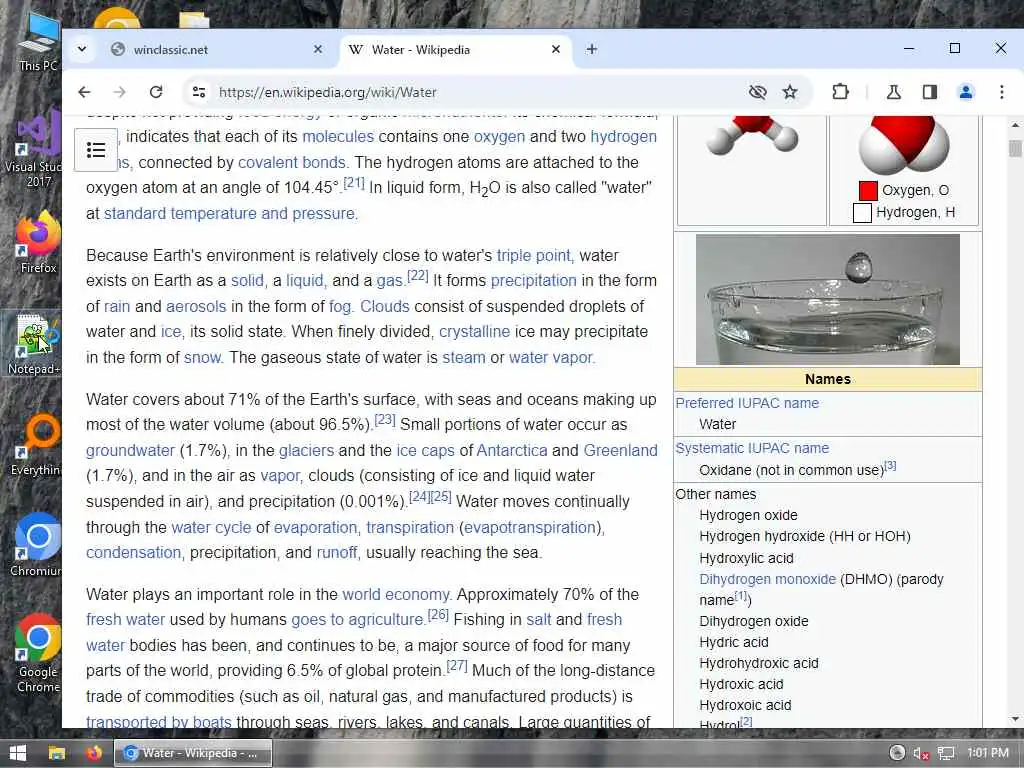Open the water drop photo thumbnail
The width and height of the screenshot is (1024, 768).
click(x=827, y=299)
